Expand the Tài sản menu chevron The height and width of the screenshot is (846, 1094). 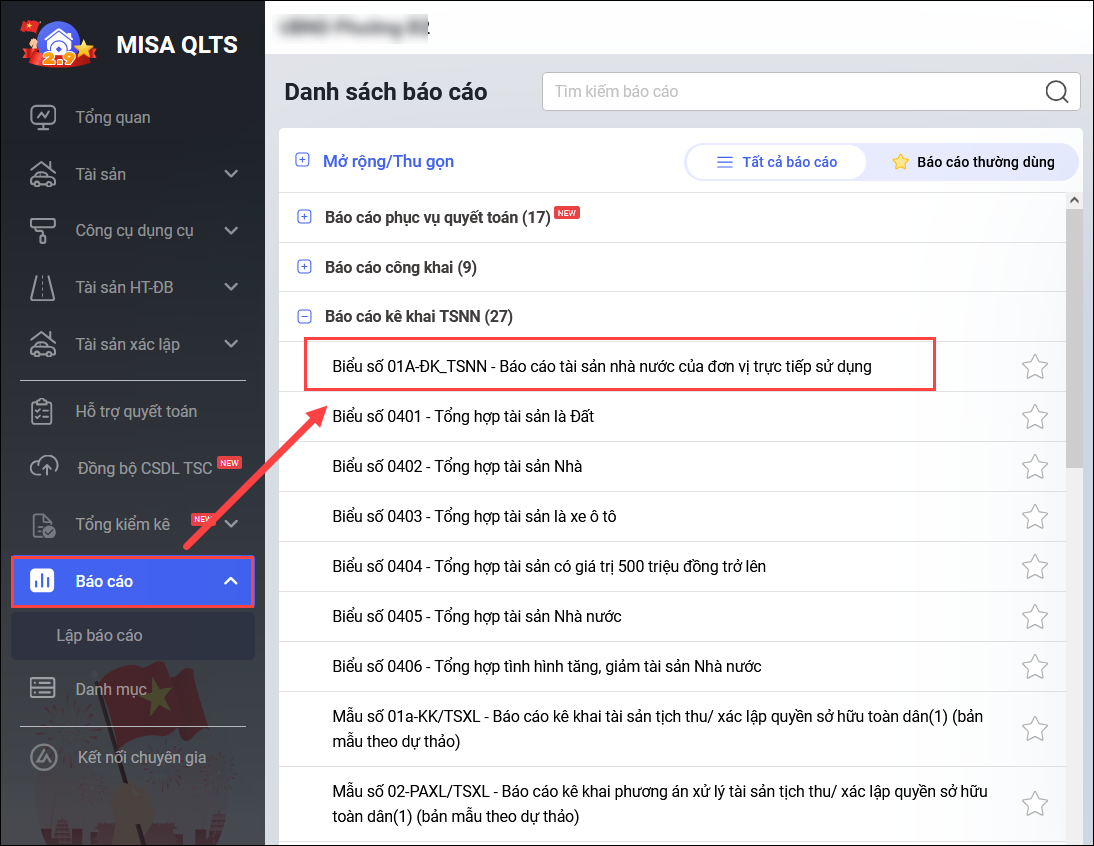pyautogui.click(x=231, y=174)
